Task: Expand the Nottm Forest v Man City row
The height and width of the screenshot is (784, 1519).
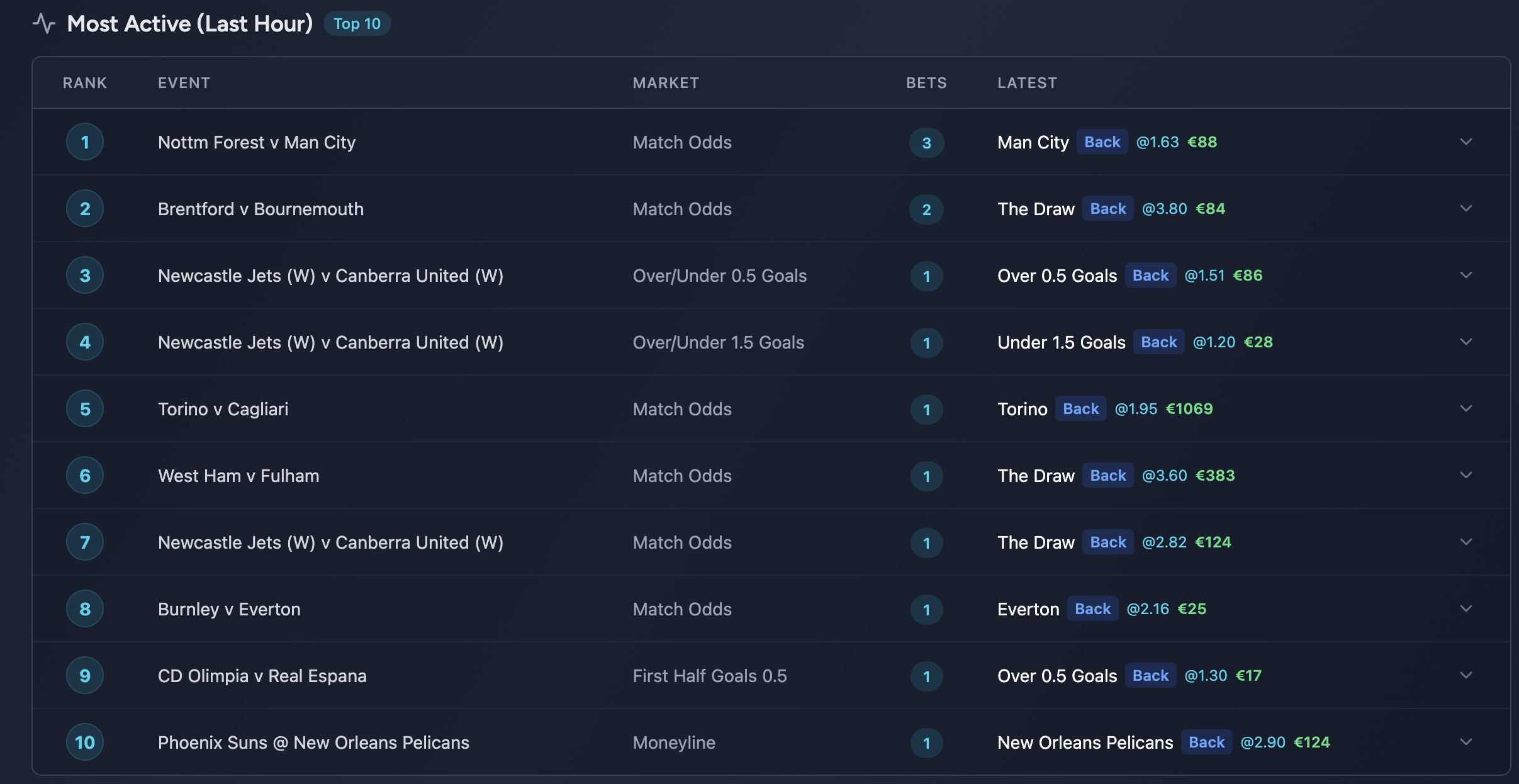Action: coord(1466,142)
